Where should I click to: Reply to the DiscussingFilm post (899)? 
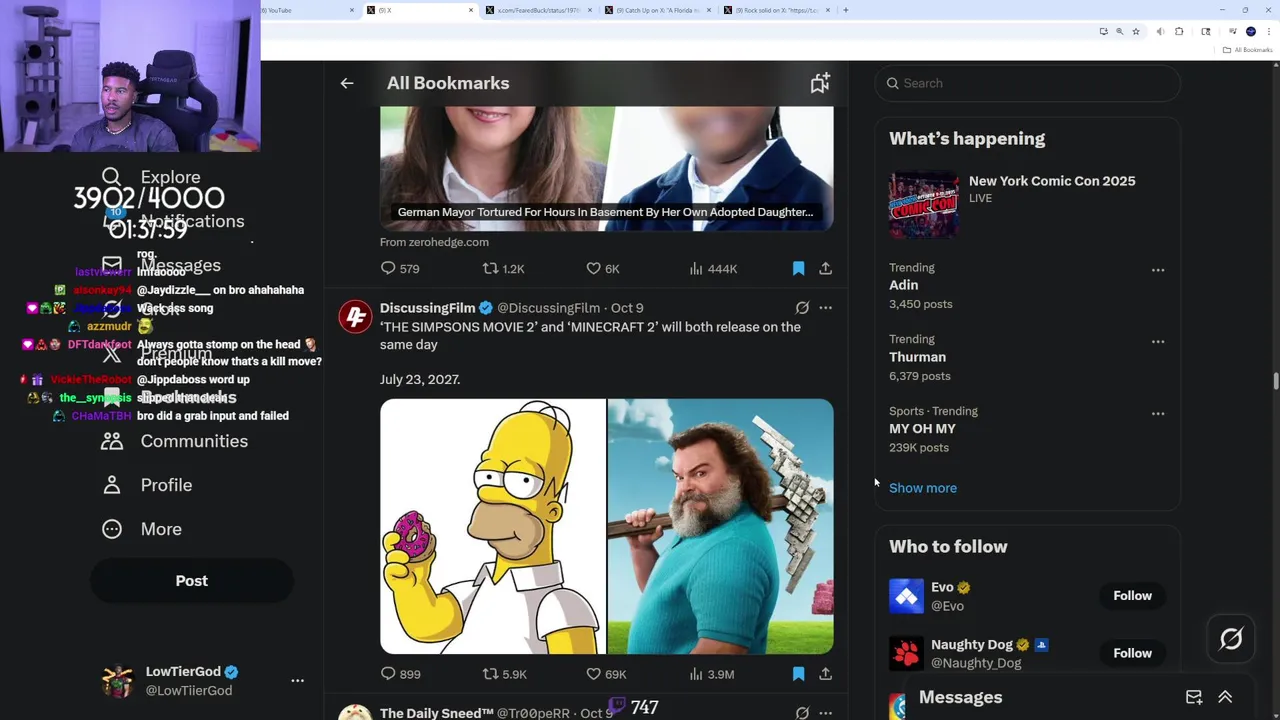[400, 674]
